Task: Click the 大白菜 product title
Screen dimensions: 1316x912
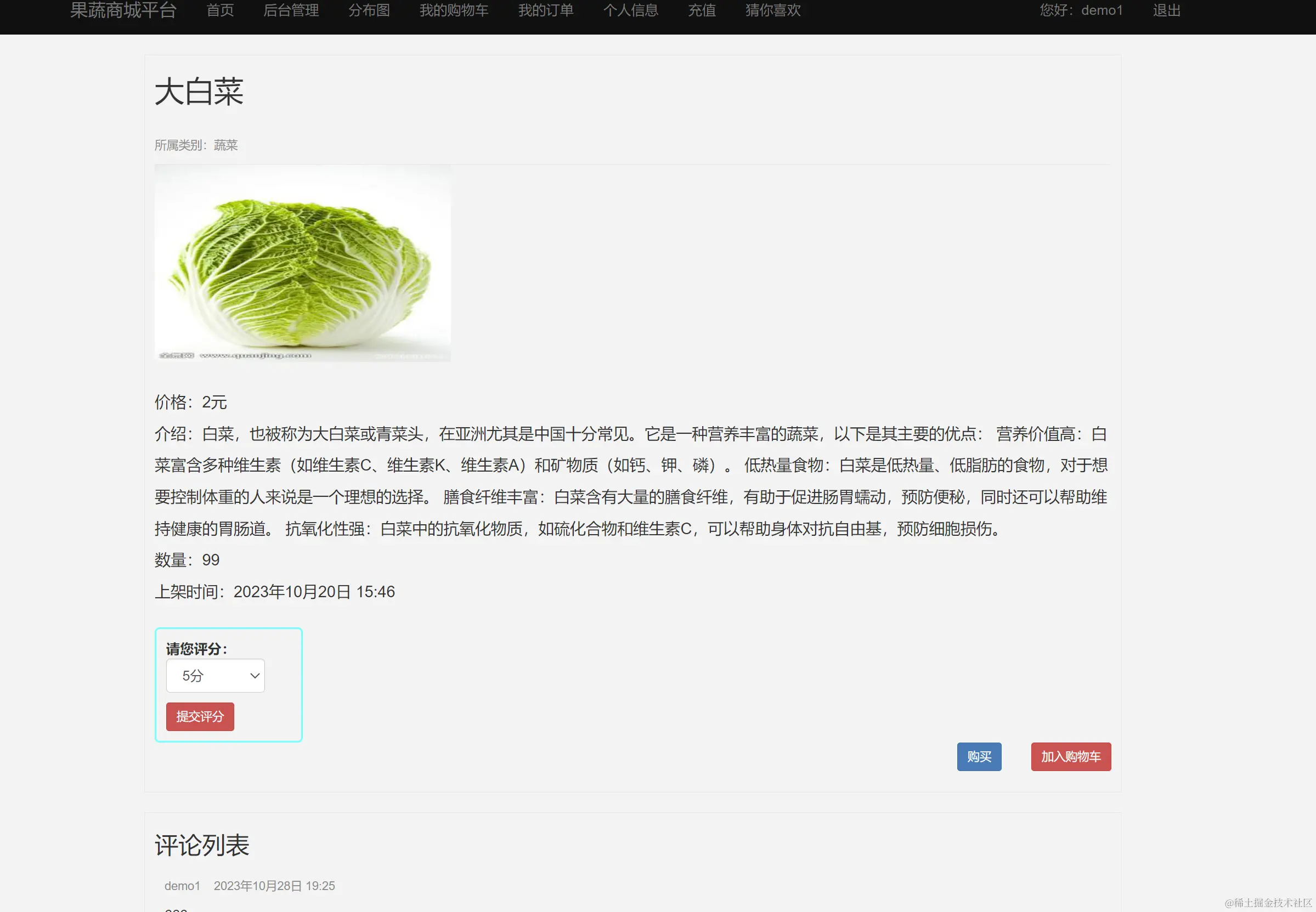Action: [199, 92]
